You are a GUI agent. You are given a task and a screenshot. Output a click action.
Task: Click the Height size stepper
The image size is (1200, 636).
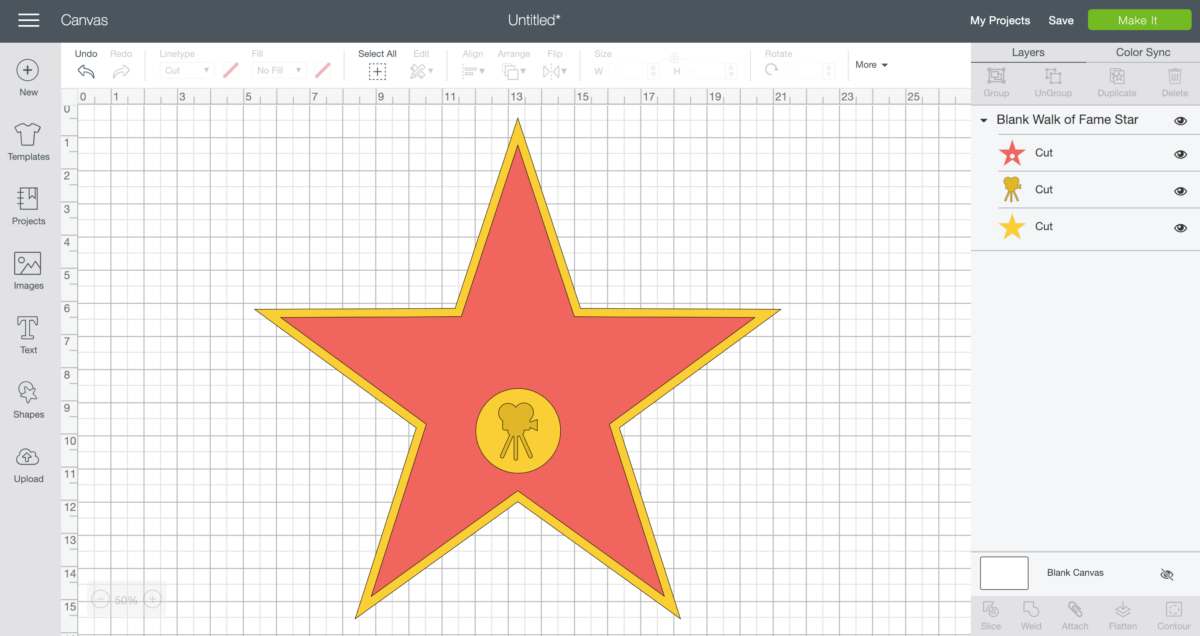[732, 71]
